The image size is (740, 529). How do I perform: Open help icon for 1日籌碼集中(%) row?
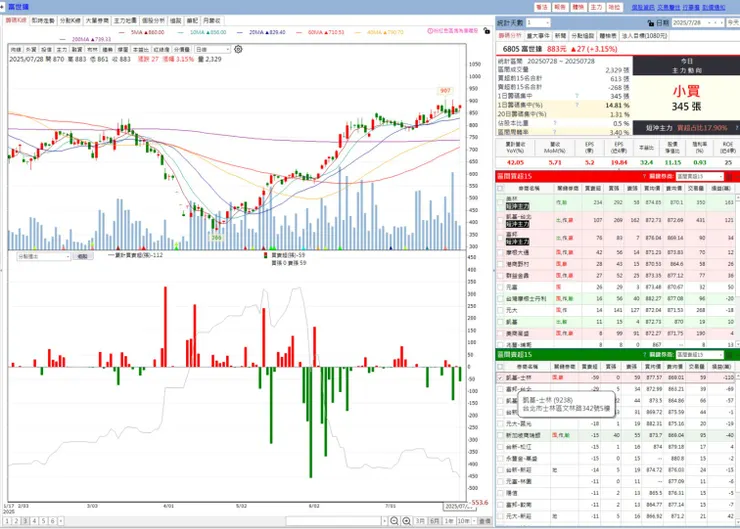point(577,105)
